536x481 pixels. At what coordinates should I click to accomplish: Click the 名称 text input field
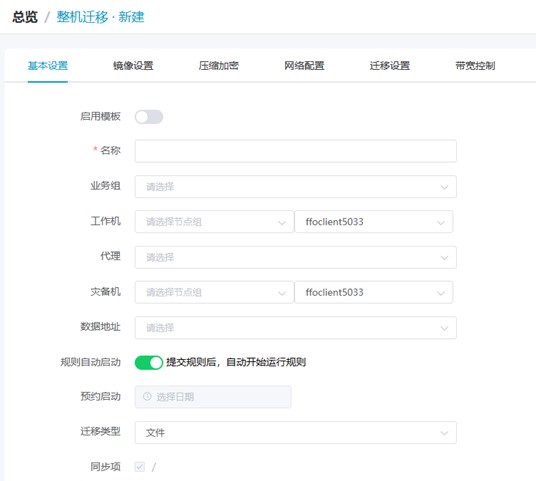[296, 151]
